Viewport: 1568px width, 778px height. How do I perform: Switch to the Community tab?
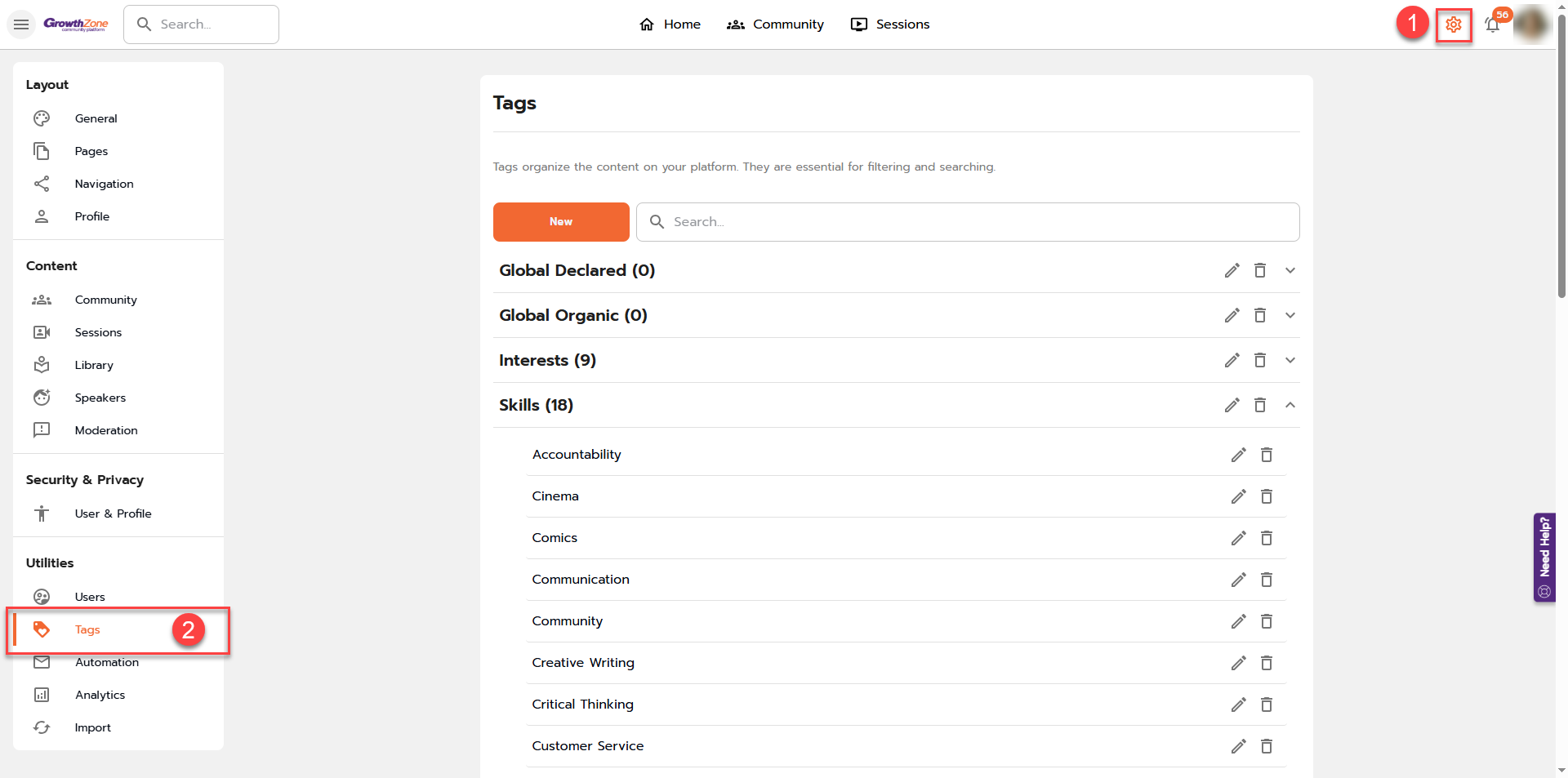click(x=775, y=24)
